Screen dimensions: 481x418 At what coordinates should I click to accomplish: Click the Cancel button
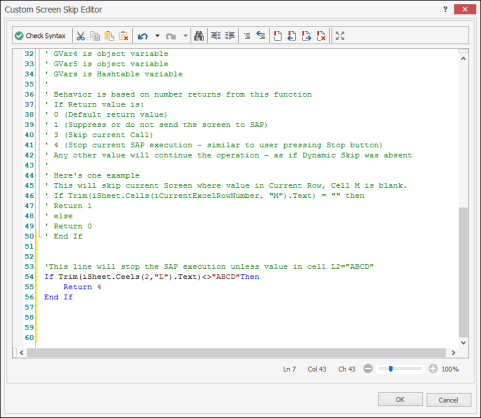(x=448, y=400)
